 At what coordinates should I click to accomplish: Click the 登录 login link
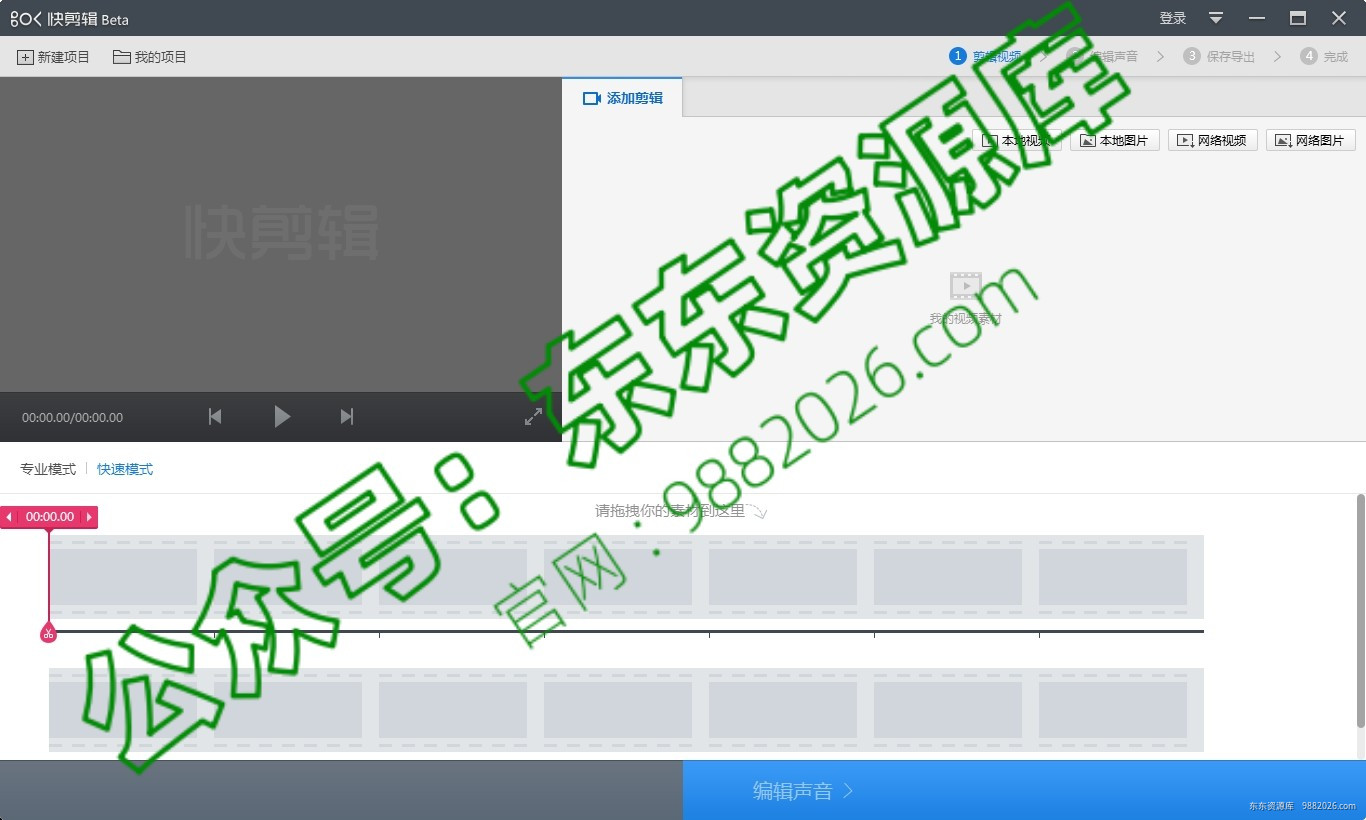tap(1171, 17)
